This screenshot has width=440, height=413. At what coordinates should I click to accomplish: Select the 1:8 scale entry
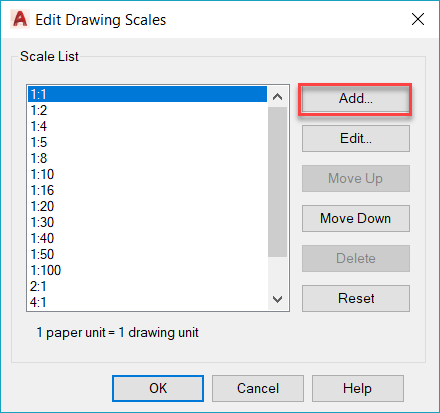coord(147,158)
